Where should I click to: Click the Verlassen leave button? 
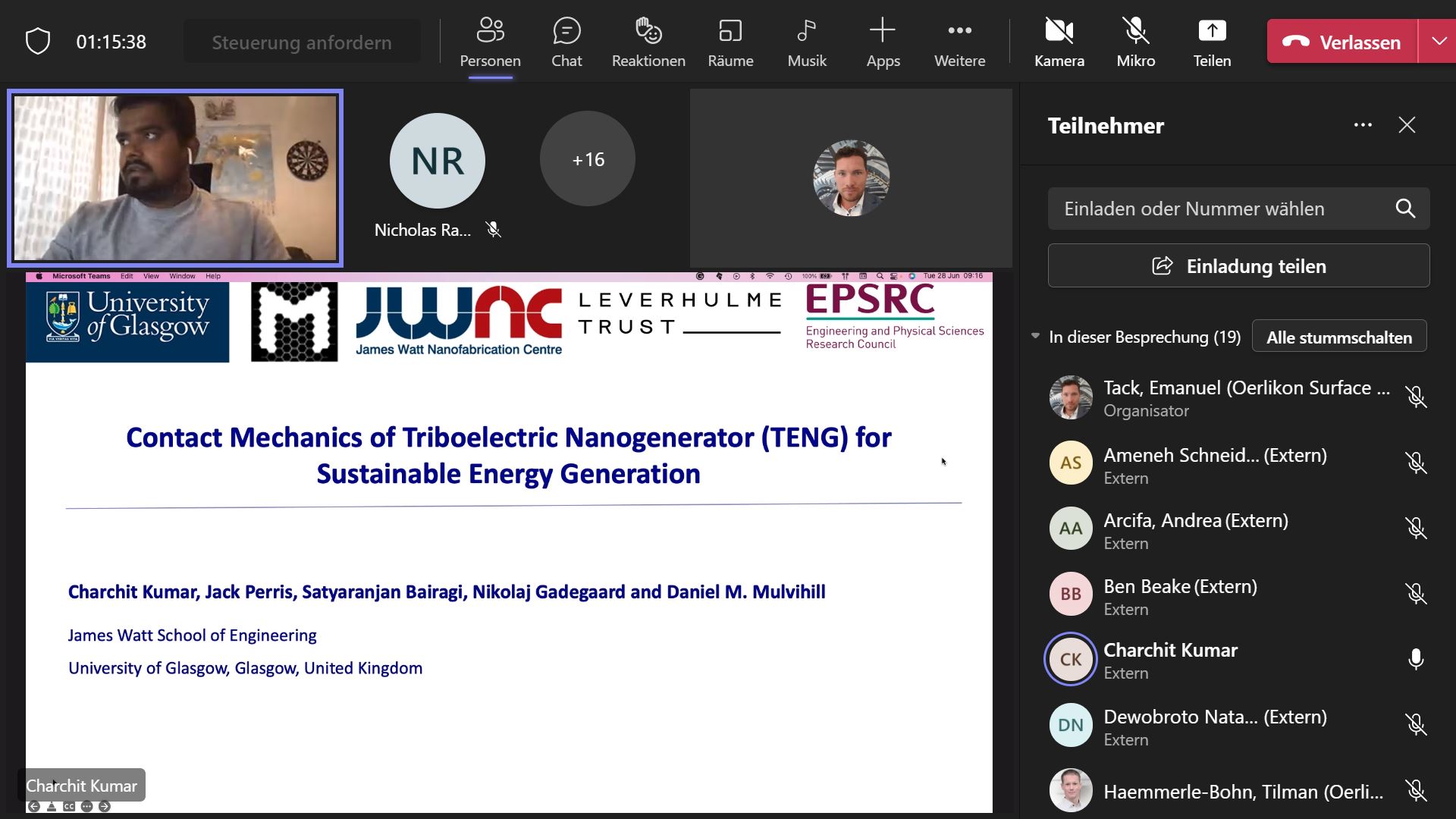pyautogui.click(x=1341, y=42)
